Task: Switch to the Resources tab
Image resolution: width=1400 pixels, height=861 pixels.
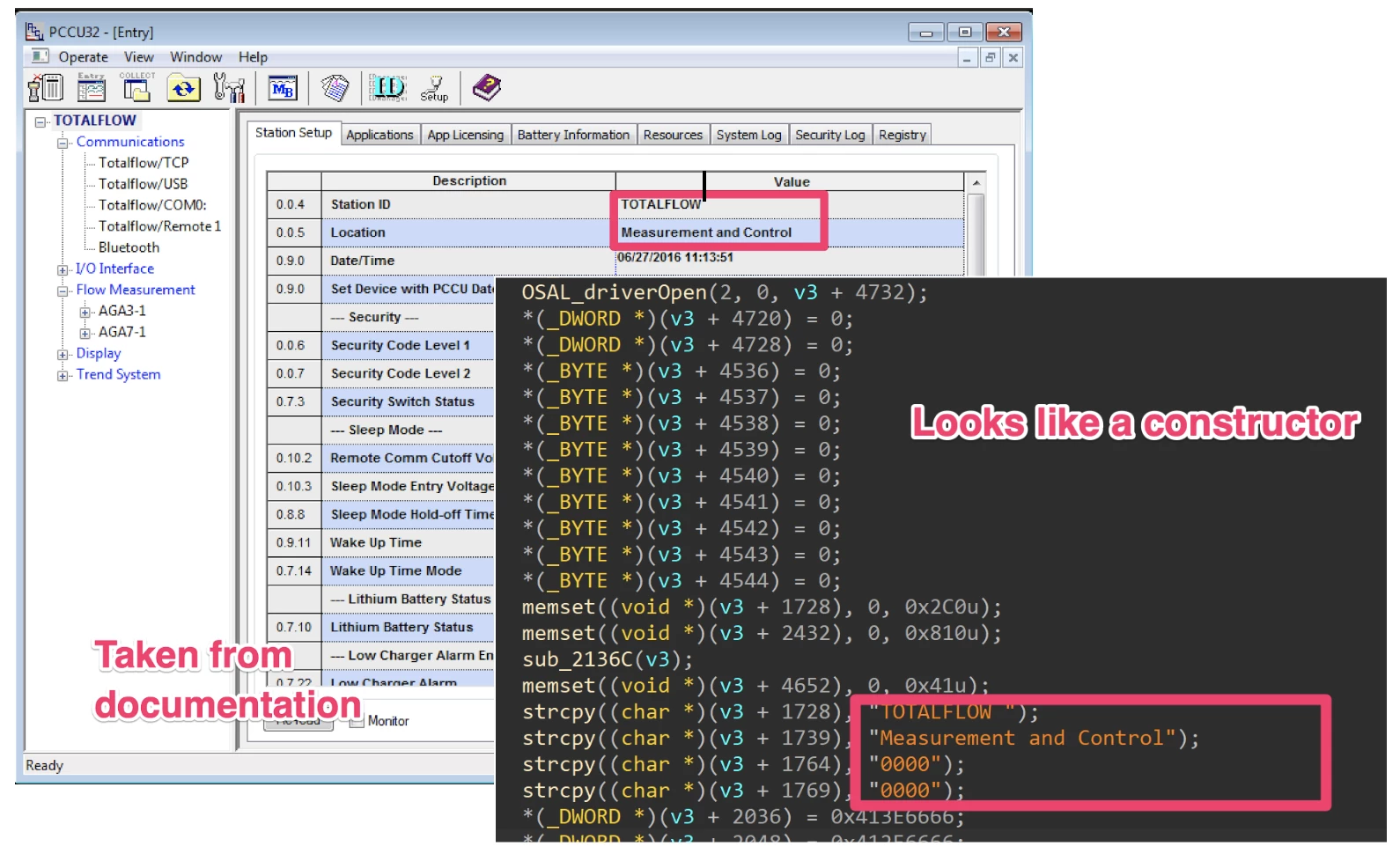Action: (x=673, y=135)
